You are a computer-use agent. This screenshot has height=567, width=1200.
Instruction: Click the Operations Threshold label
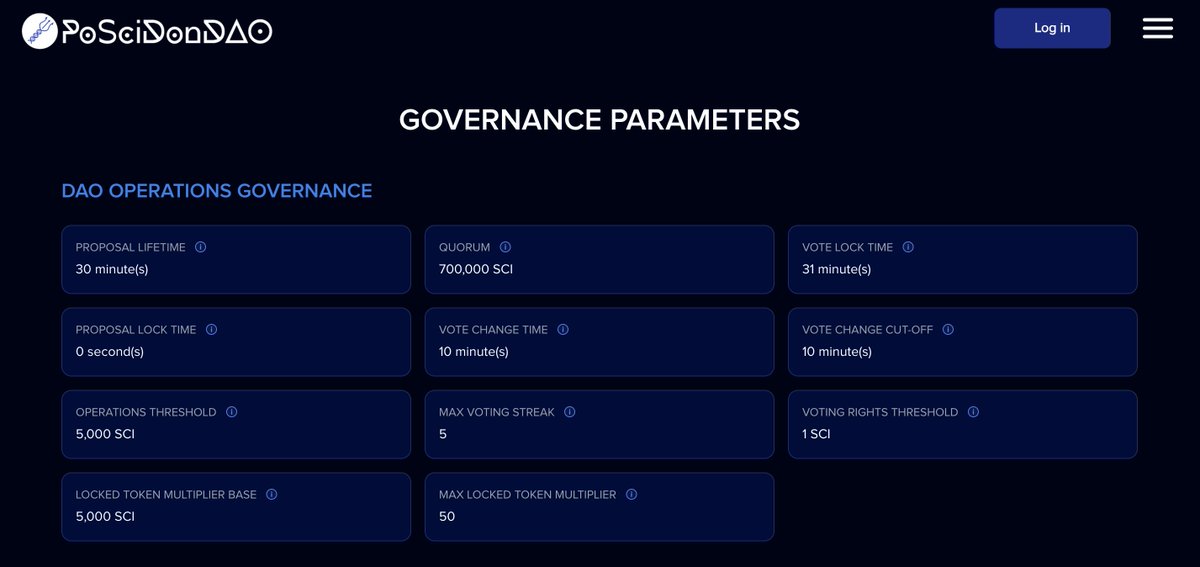click(146, 412)
